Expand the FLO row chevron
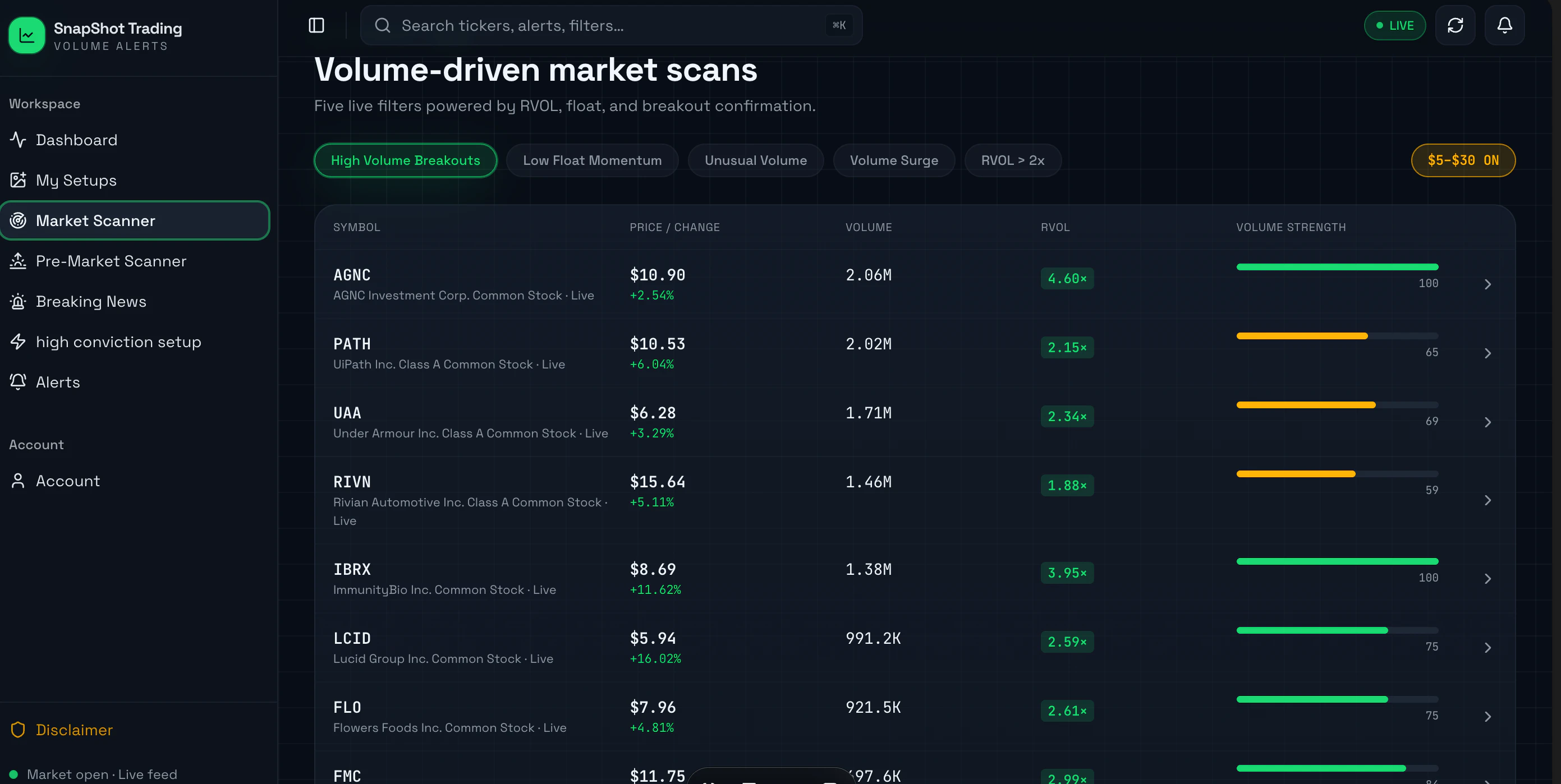This screenshot has width=1561, height=784. point(1487,717)
